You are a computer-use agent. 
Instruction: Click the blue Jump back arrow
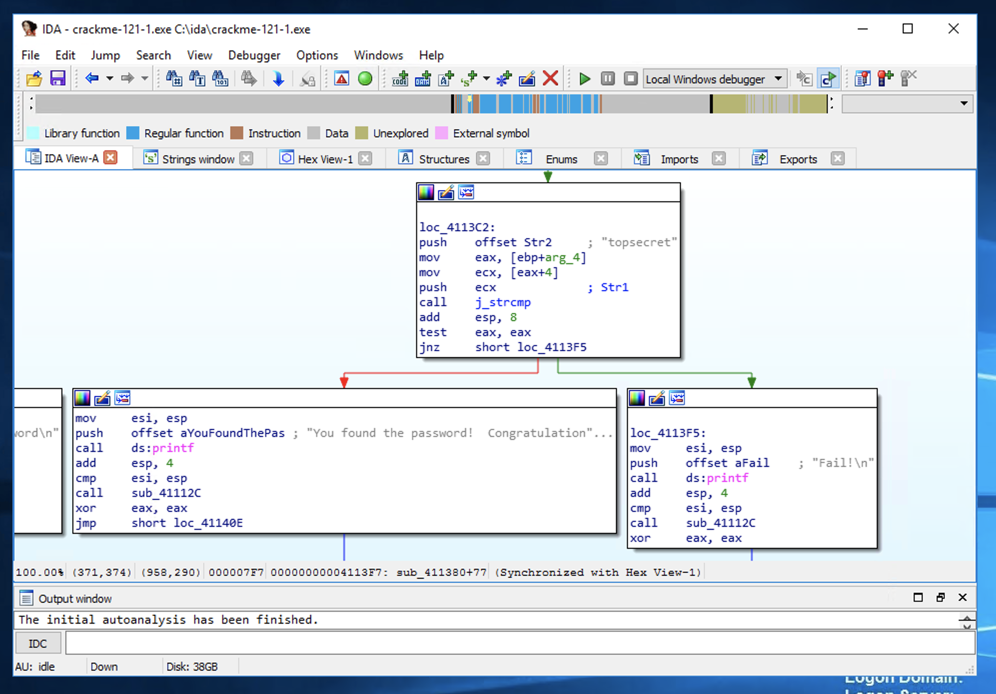click(91, 79)
